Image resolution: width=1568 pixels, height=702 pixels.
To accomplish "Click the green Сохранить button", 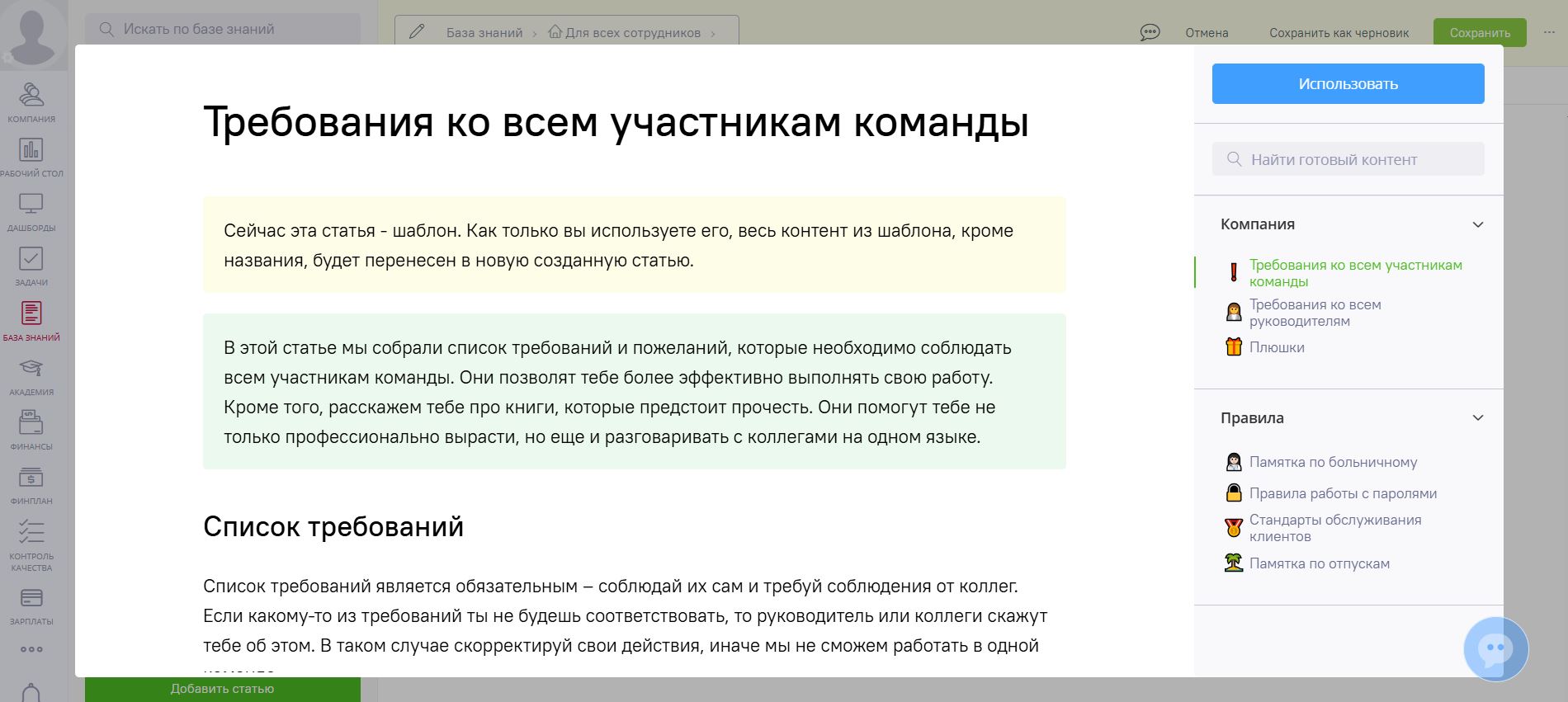I will point(1480,32).
